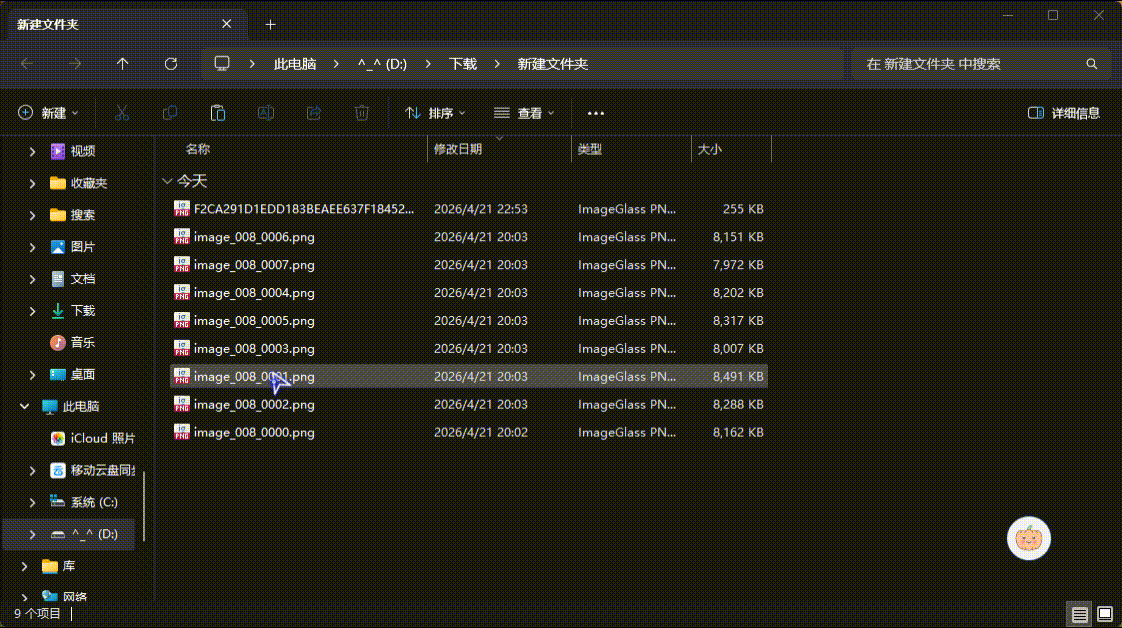The image size is (1122, 628).
Task: Click 下载 in the address breadcrumb
Action: tap(462, 64)
